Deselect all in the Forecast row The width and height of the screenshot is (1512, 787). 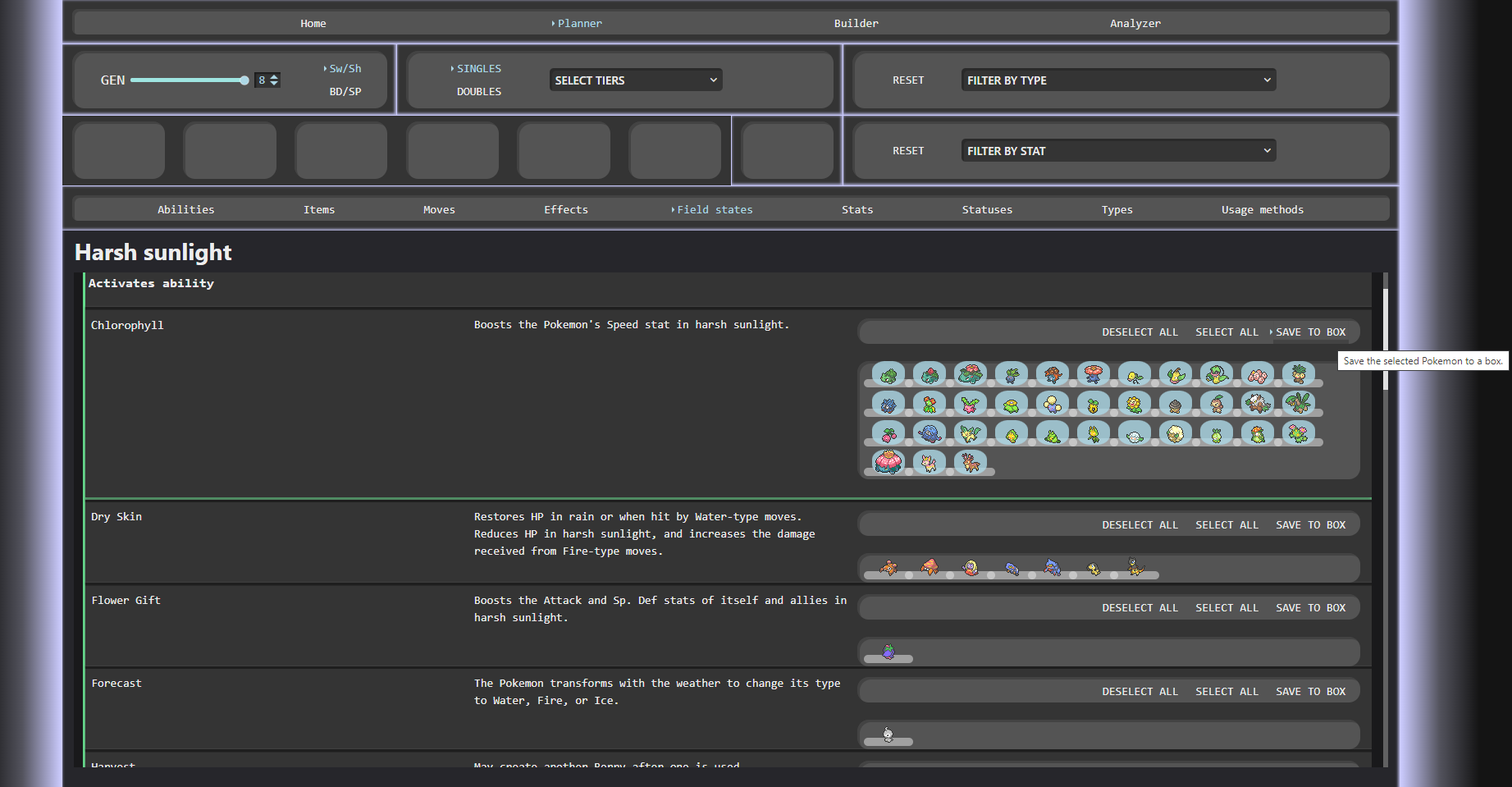tap(1140, 691)
